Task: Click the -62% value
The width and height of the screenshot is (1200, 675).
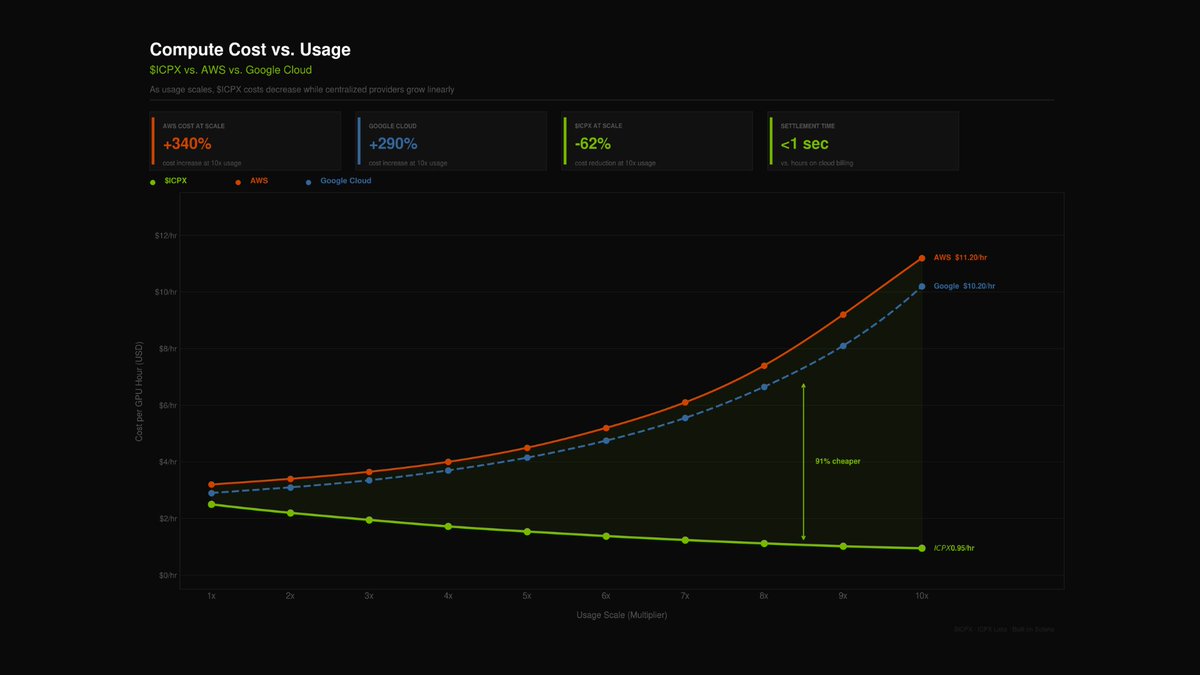Action: click(x=594, y=144)
